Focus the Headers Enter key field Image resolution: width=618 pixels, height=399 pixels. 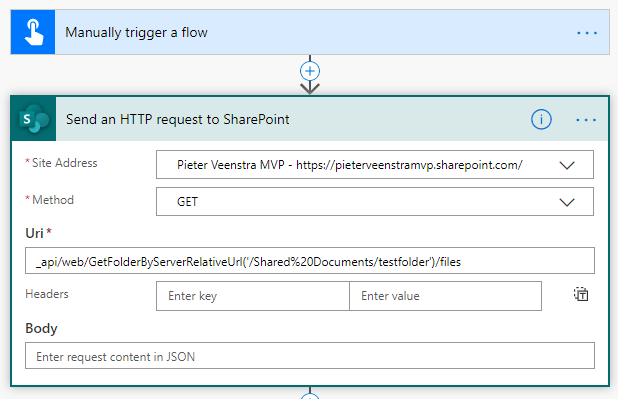pos(253,296)
